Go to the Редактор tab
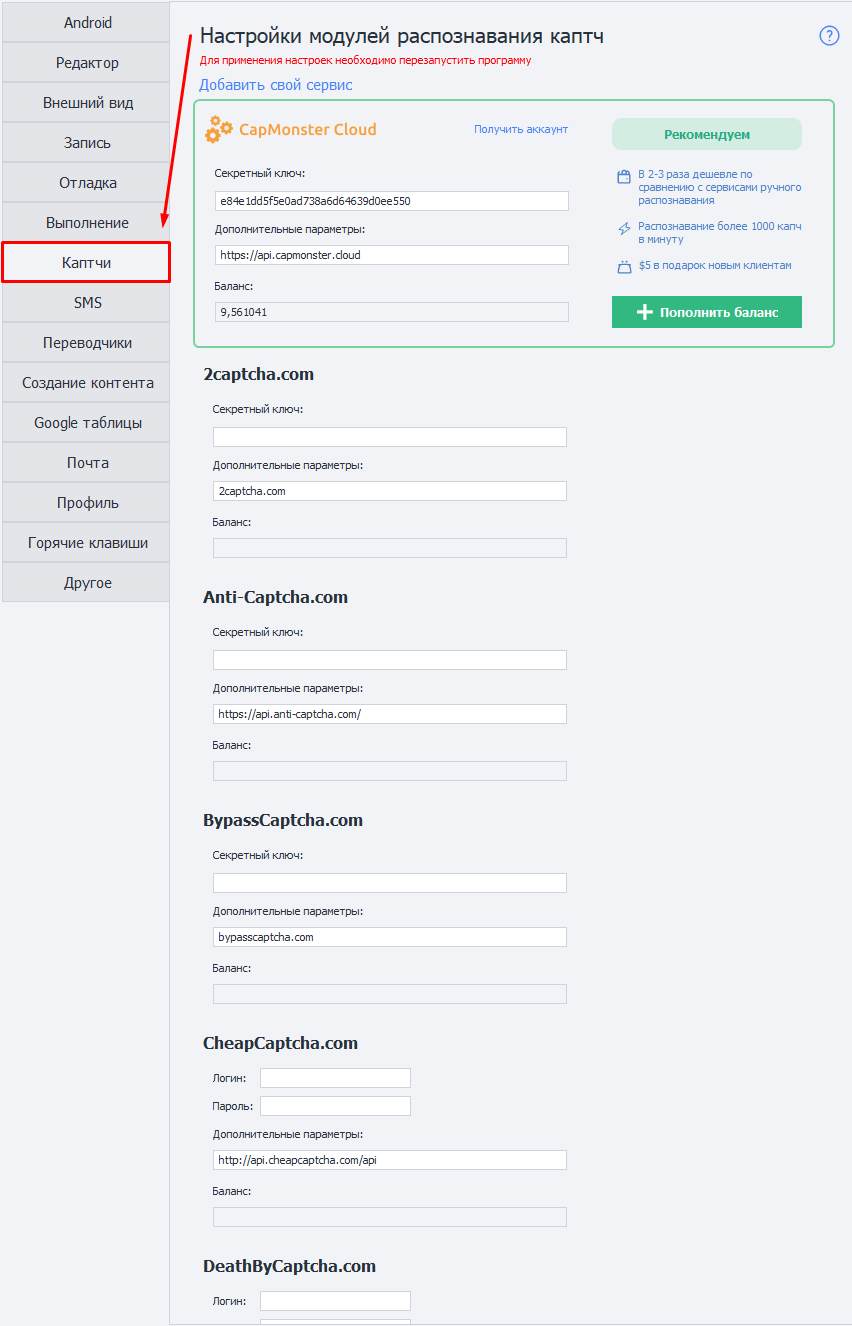This screenshot has height=1326, width=852. click(x=86, y=62)
